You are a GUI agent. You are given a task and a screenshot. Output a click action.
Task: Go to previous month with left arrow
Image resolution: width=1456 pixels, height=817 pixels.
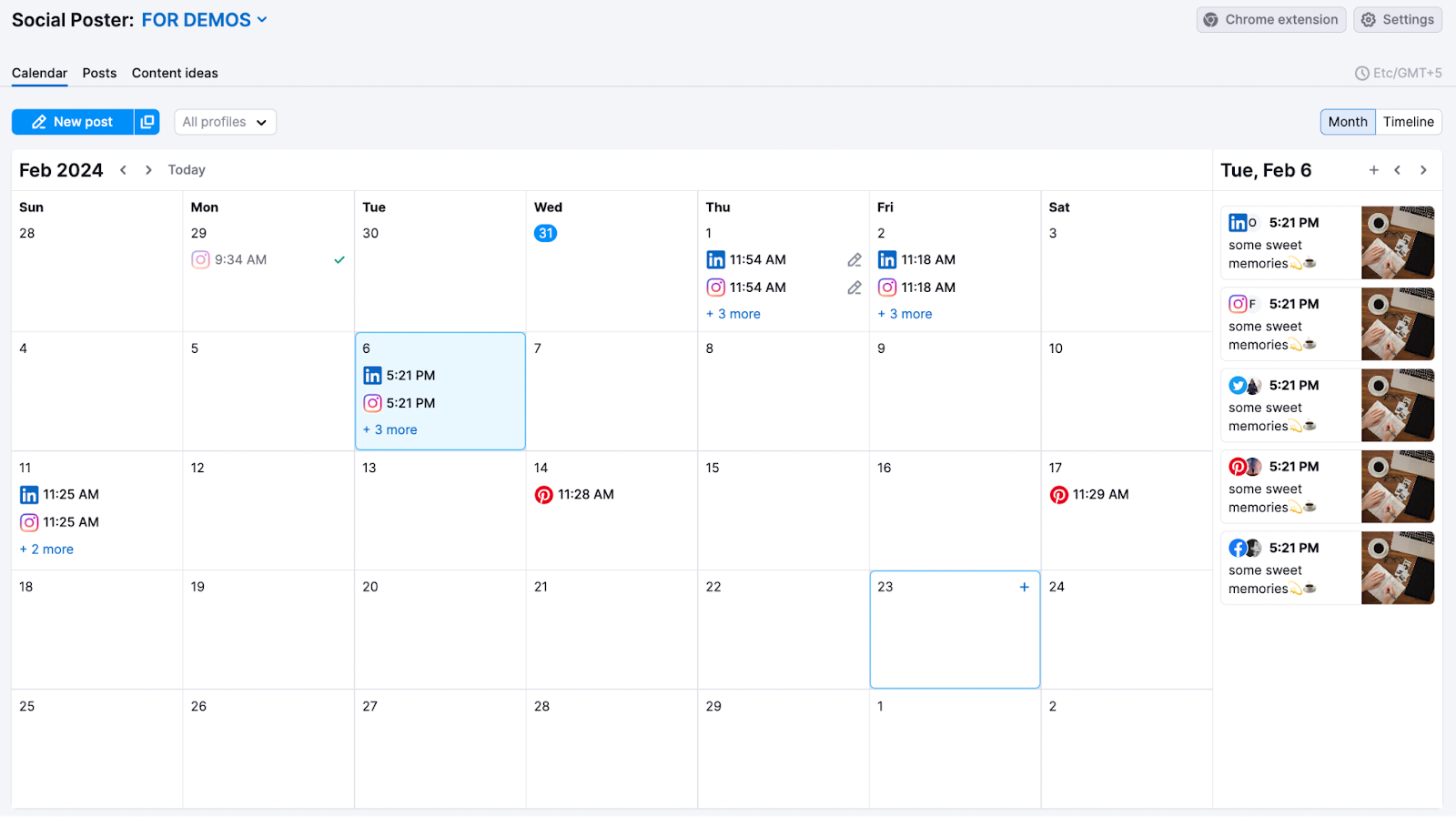pos(123,170)
